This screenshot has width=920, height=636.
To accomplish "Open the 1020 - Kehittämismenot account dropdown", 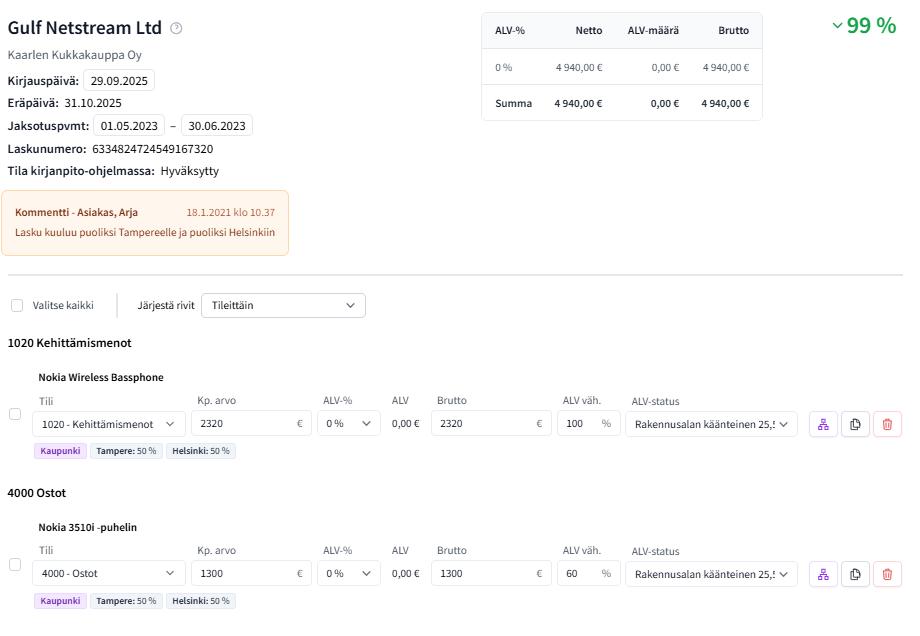I will (x=109, y=424).
